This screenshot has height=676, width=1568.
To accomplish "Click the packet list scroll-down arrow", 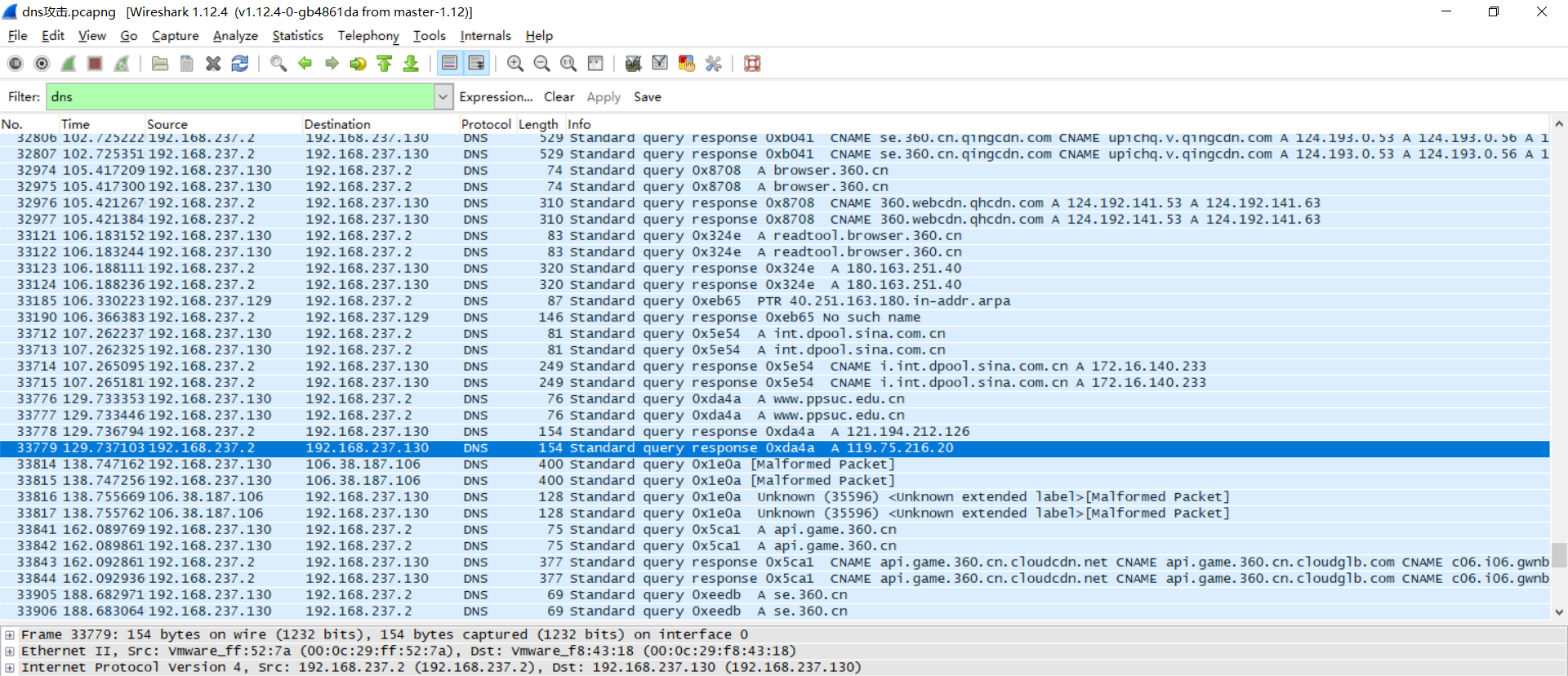I will 1559,612.
